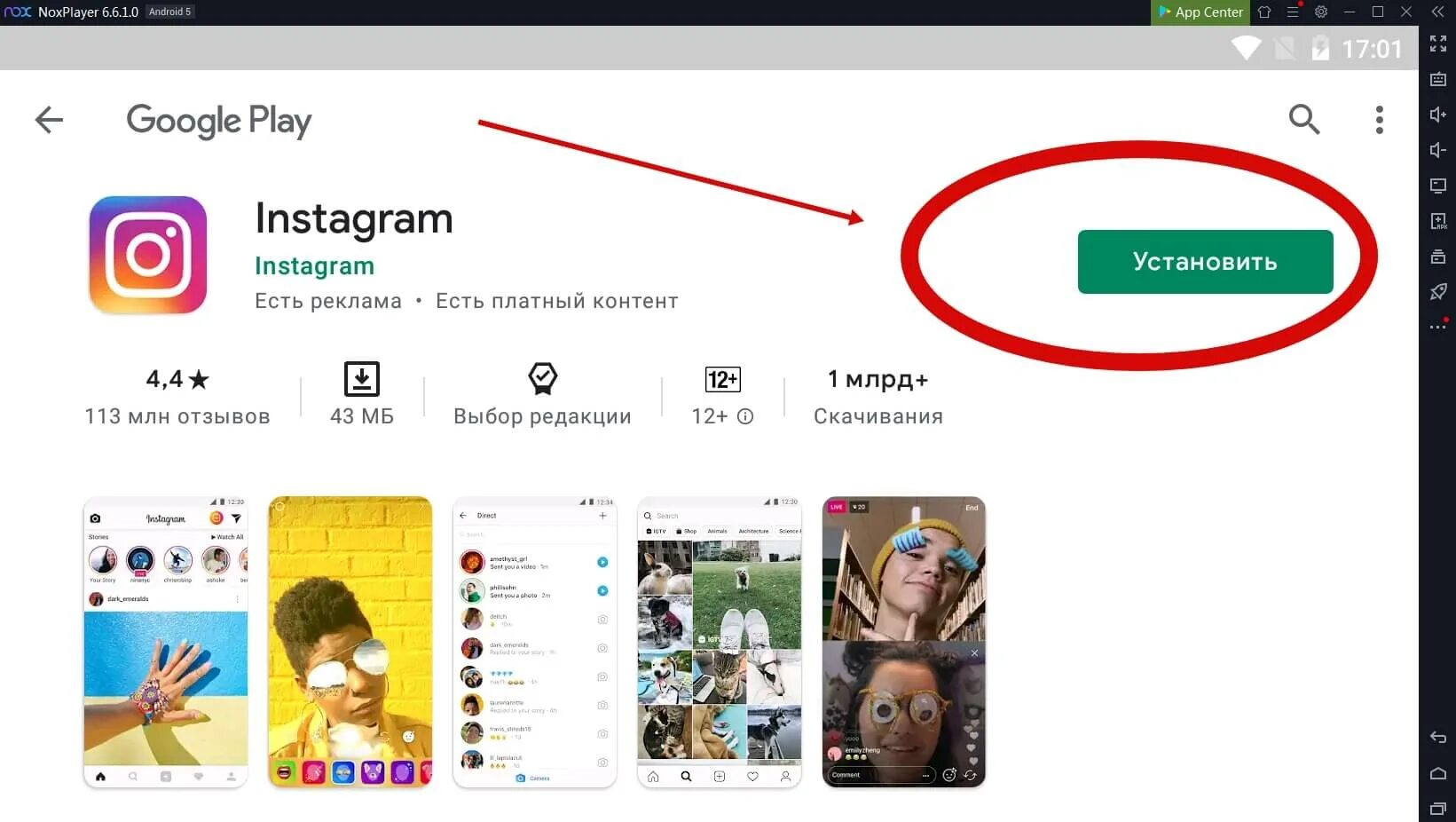Screen dimensions: 1456x822
Task: Open the Search explore grid screenshot
Action: [x=720, y=642]
